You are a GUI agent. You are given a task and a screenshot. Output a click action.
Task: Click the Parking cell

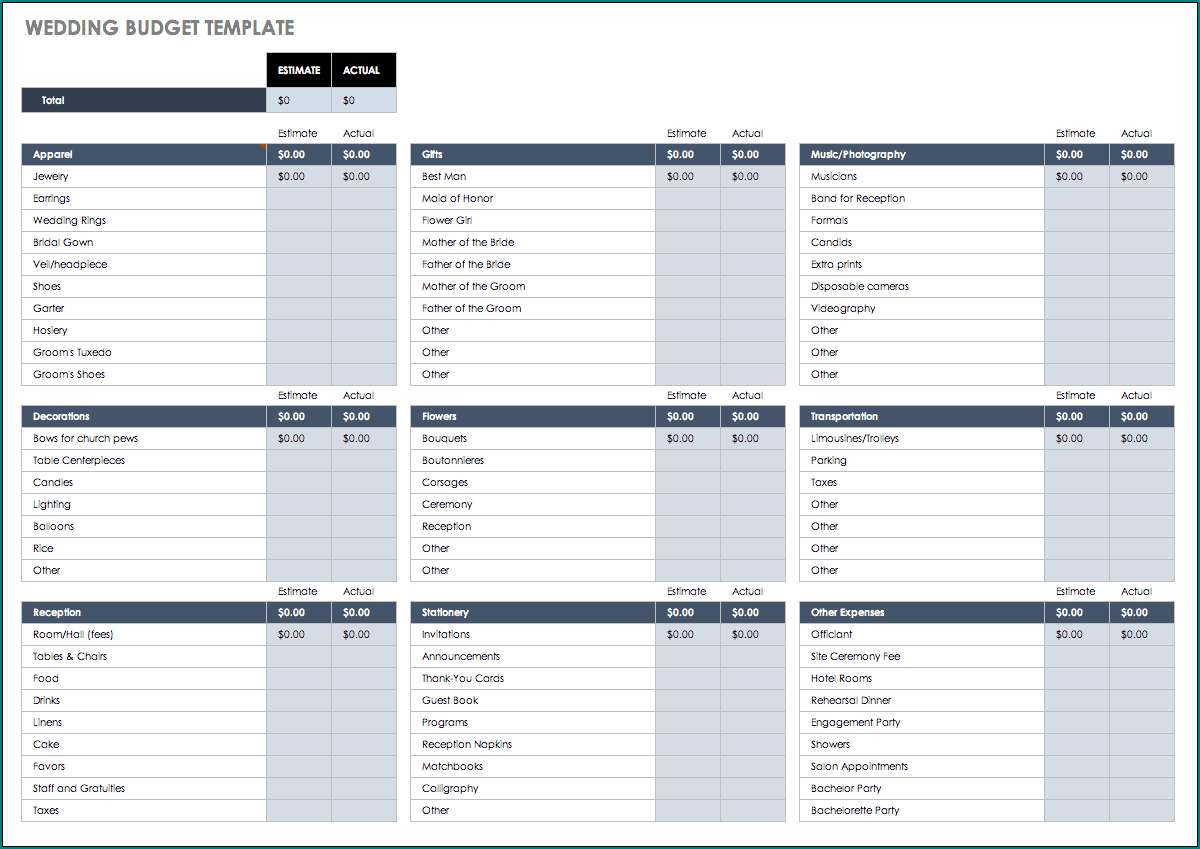pyautogui.click(x=922, y=461)
